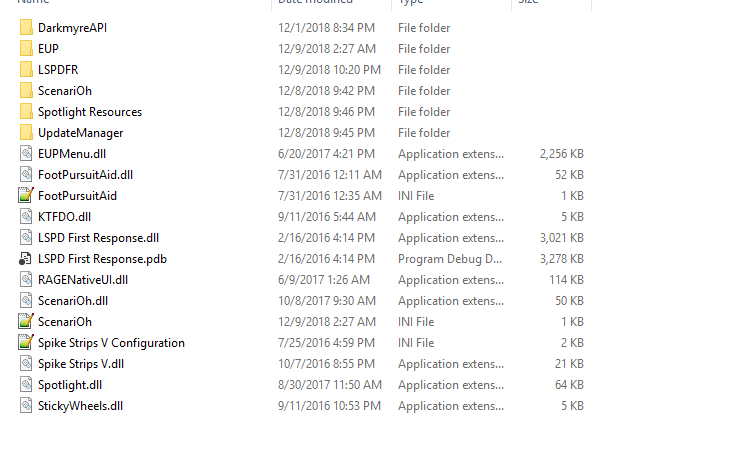
Task: Click the ScenariOh folder's yellow icon
Action: point(26,91)
